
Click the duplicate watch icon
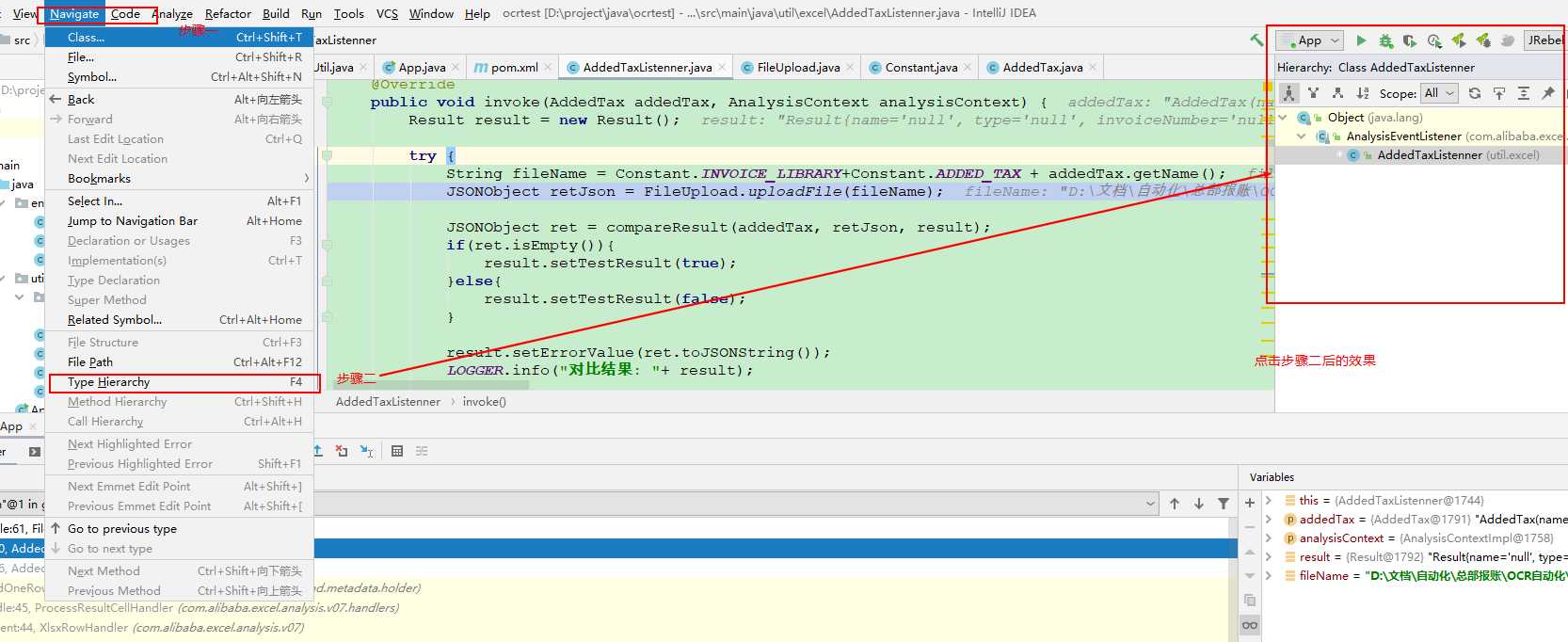(1250, 601)
